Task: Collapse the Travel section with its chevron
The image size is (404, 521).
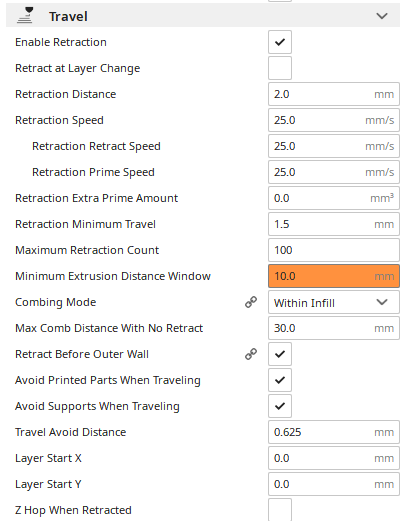Action: coord(382,16)
